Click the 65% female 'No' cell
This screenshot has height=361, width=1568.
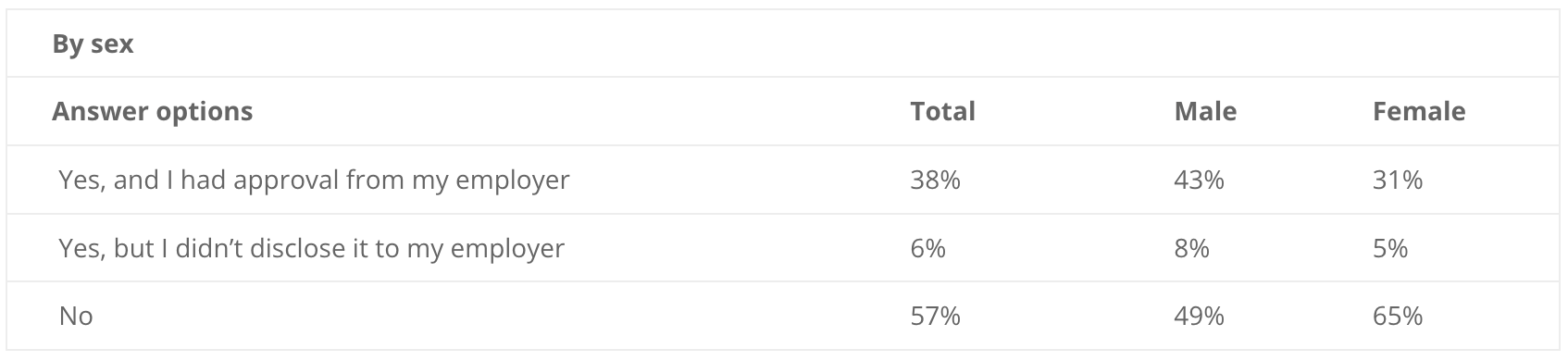1398,317
